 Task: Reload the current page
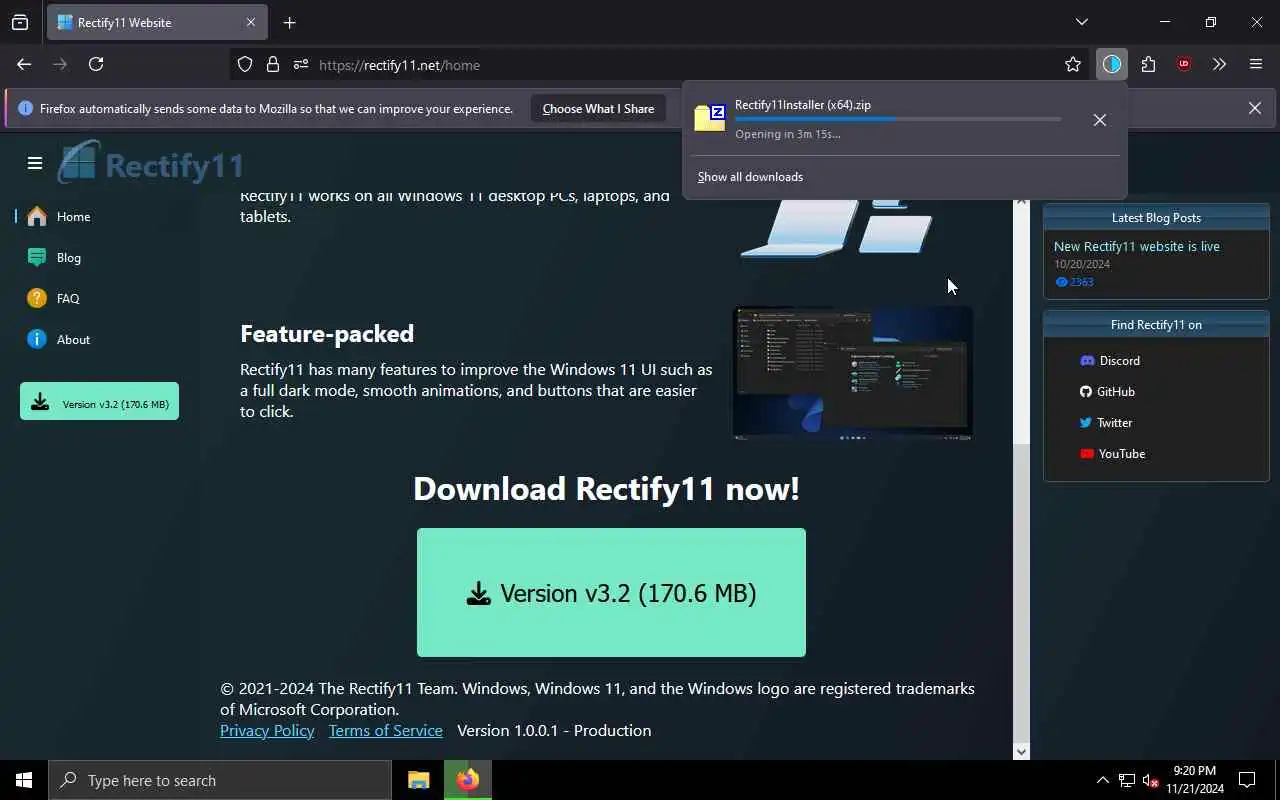pos(96,64)
